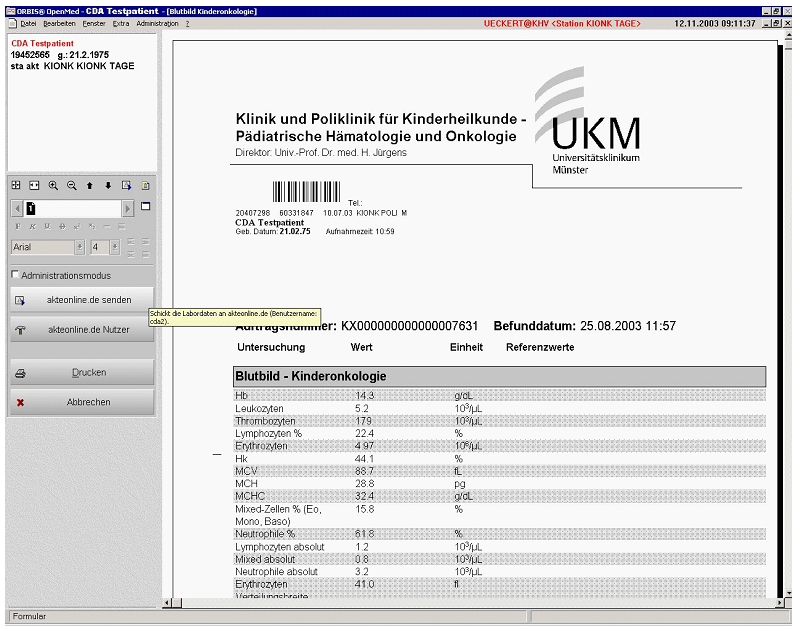Screen dimensions: 797x633
Task: Click the fit-to-page icon at toolbar start
Action: tap(16, 185)
